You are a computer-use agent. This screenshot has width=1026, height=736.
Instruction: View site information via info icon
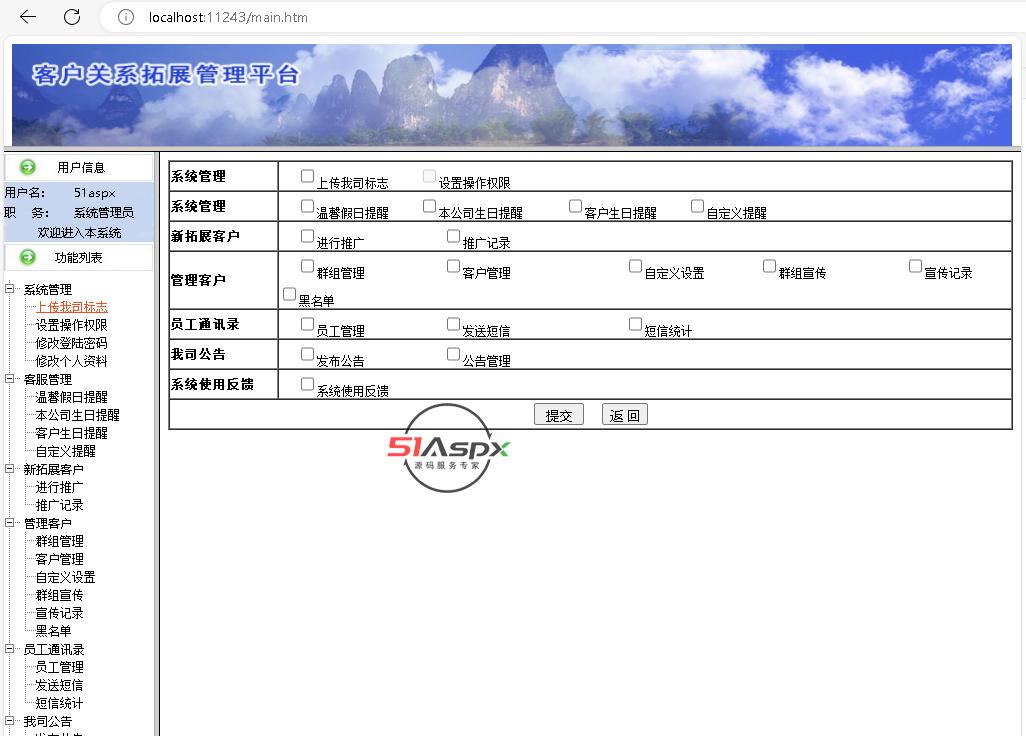(x=125, y=17)
